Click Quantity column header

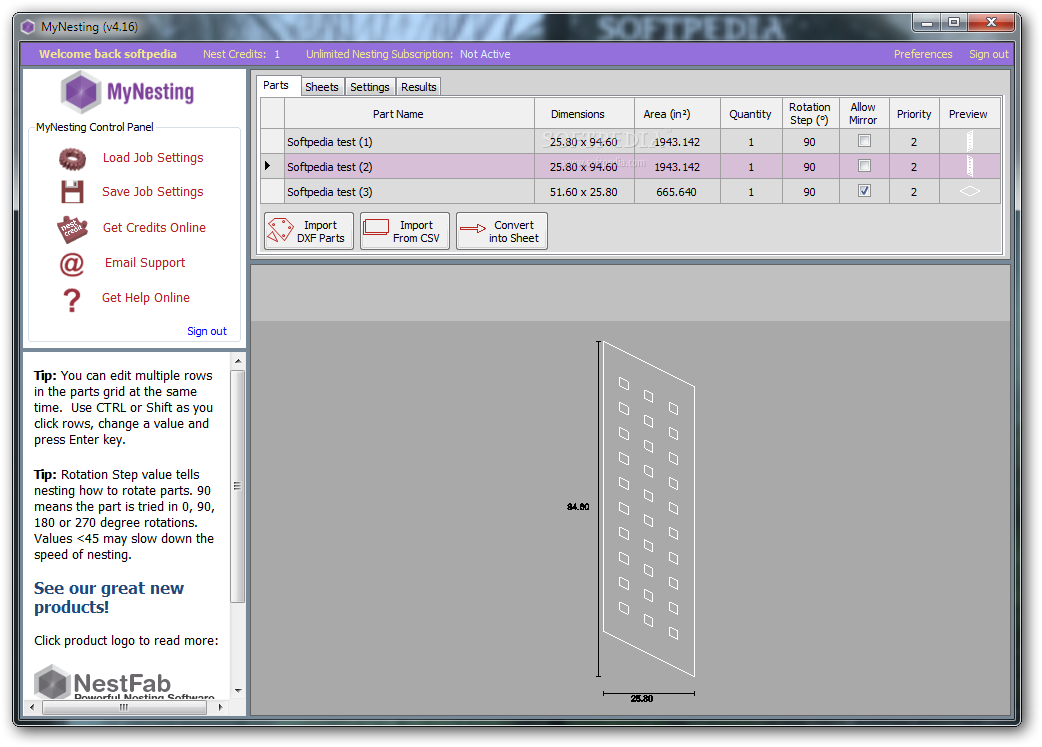click(x=750, y=114)
